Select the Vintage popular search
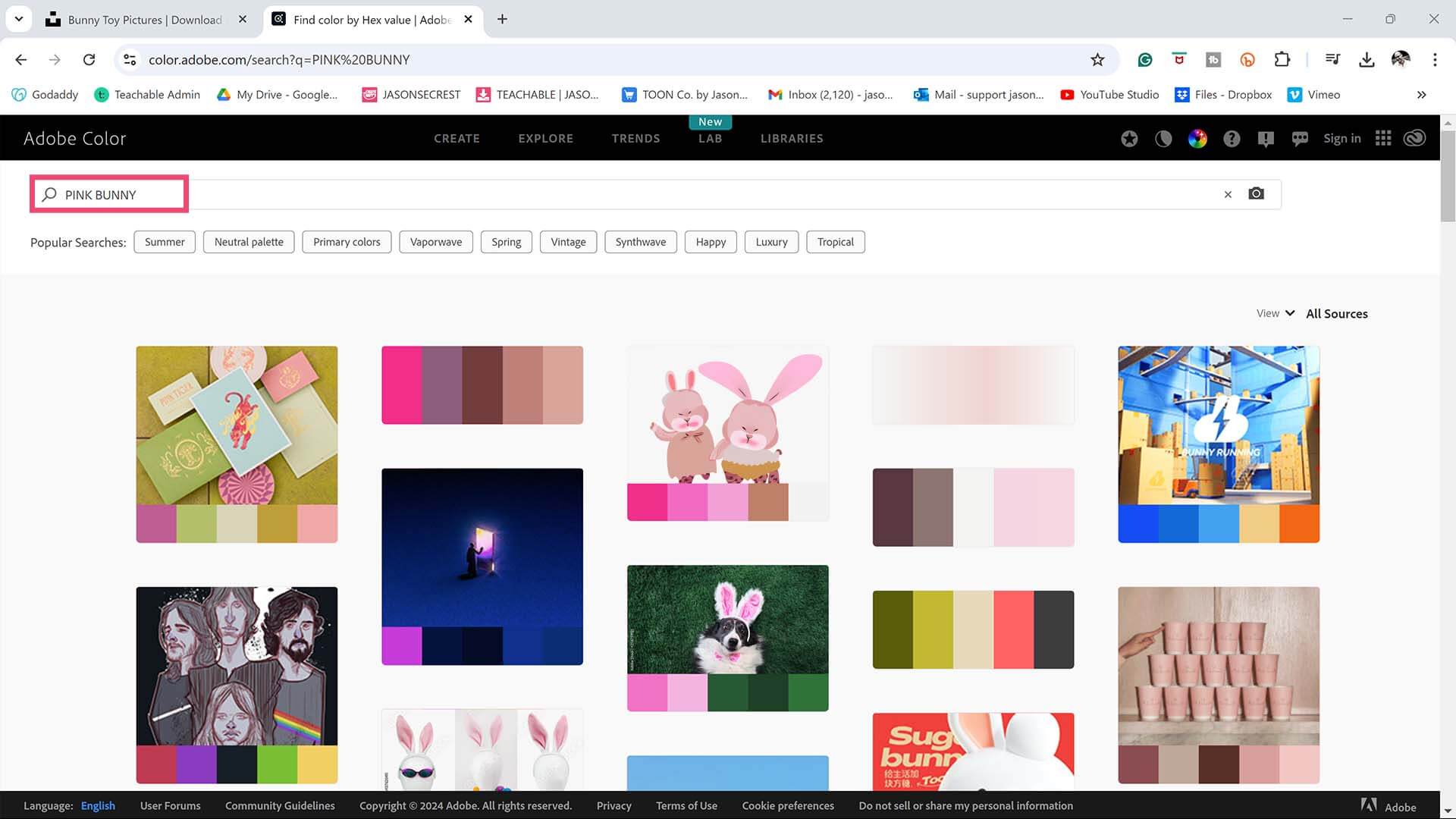Viewport: 1456px width, 819px height. 568,242
